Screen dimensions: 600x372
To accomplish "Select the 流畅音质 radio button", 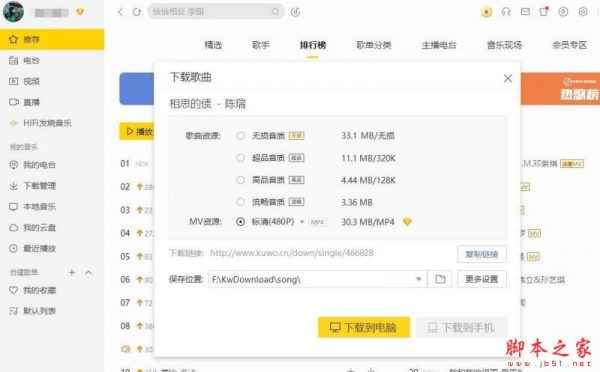I will [240, 202].
